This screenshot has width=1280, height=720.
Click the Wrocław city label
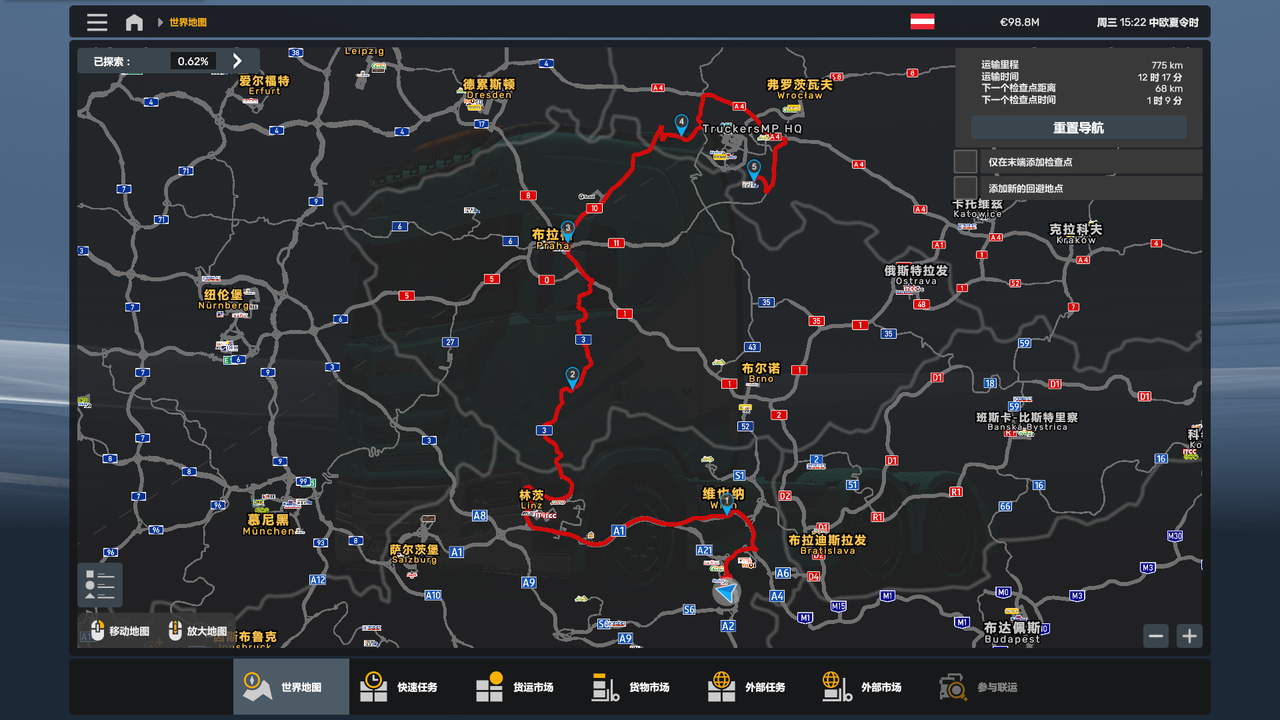pyautogui.click(x=799, y=90)
